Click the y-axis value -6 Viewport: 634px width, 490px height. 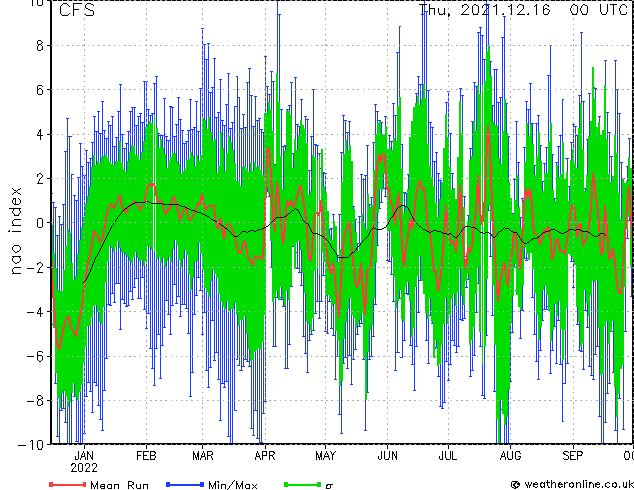pos(35,357)
